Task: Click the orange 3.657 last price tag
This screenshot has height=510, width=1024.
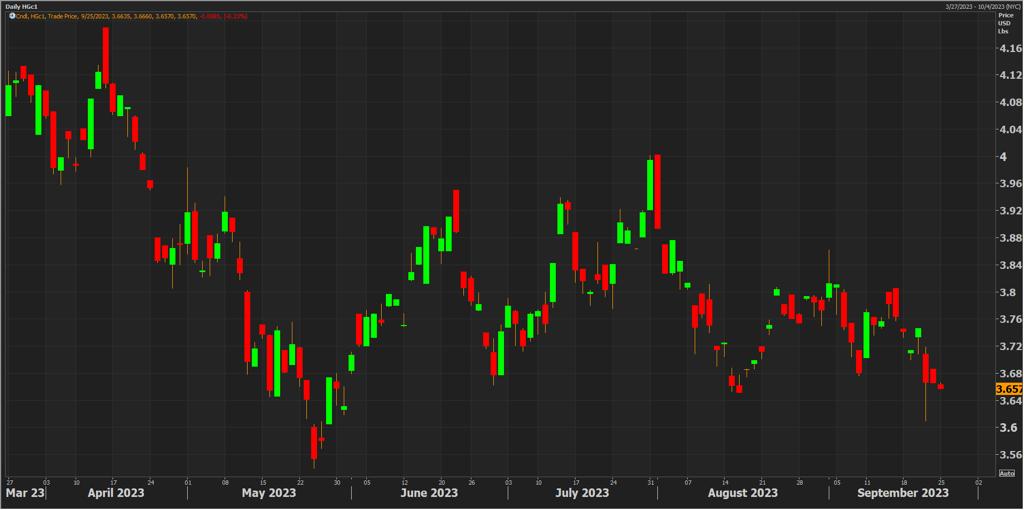Action: click(1008, 388)
